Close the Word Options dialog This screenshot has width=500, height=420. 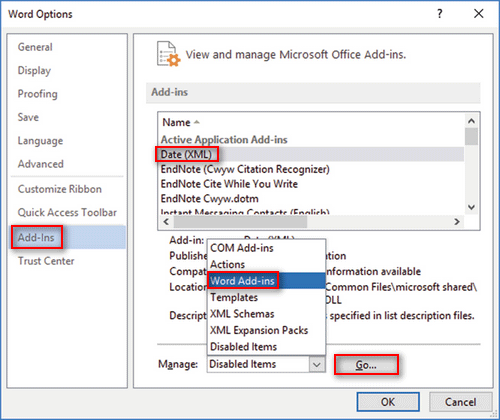tap(479, 14)
